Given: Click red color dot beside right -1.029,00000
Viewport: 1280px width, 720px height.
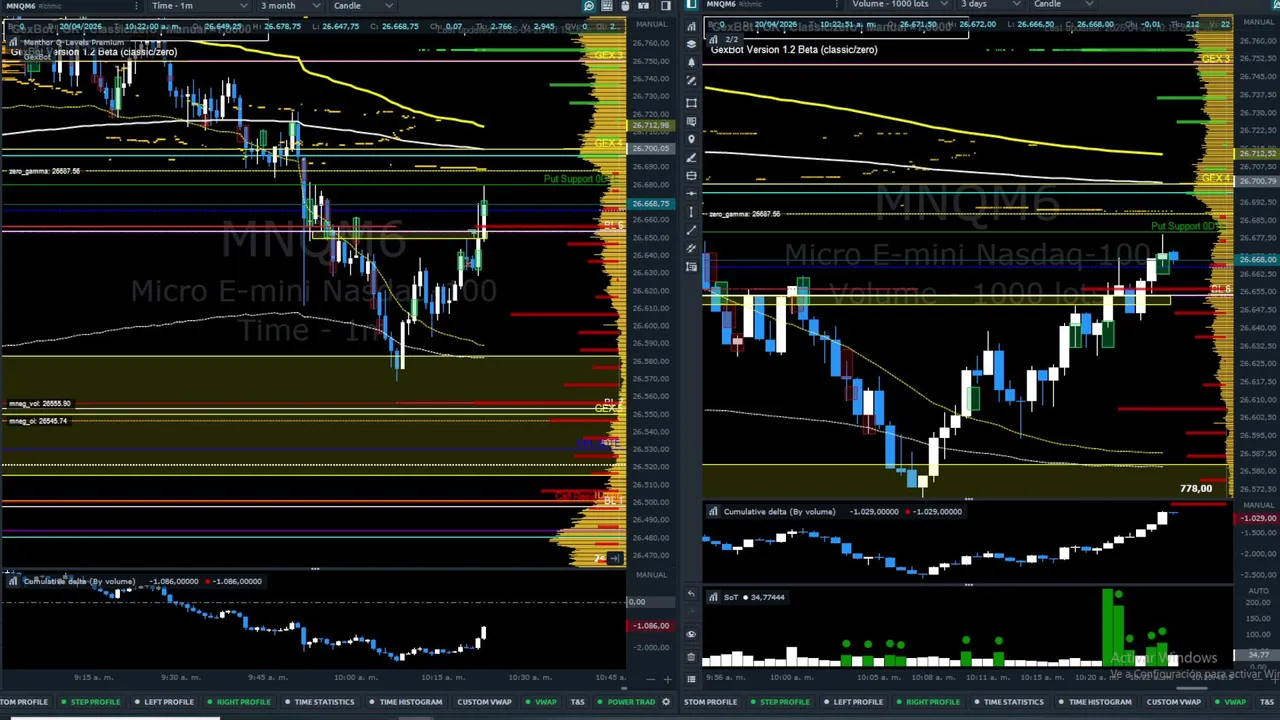Looking at the screenshot, I should point(907,511).
